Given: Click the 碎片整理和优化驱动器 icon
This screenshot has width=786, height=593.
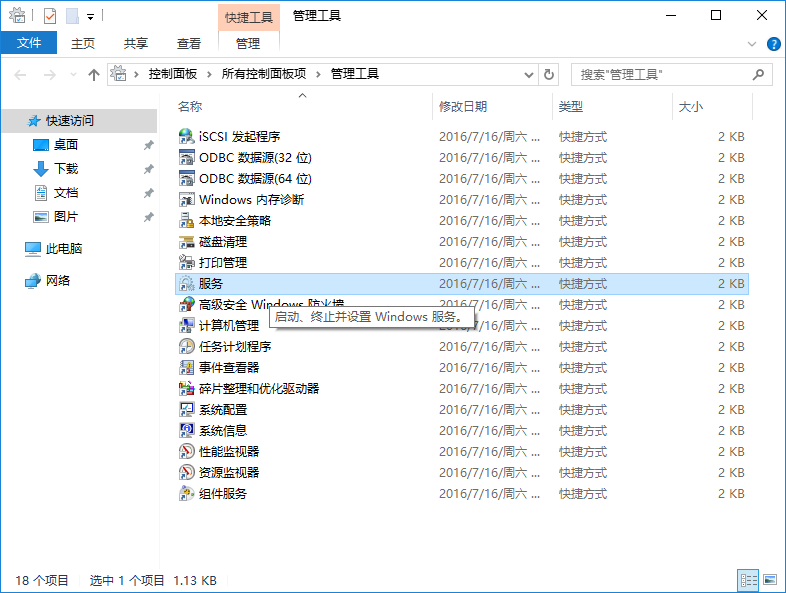Looking at the screenshot, I should [186, 389].
